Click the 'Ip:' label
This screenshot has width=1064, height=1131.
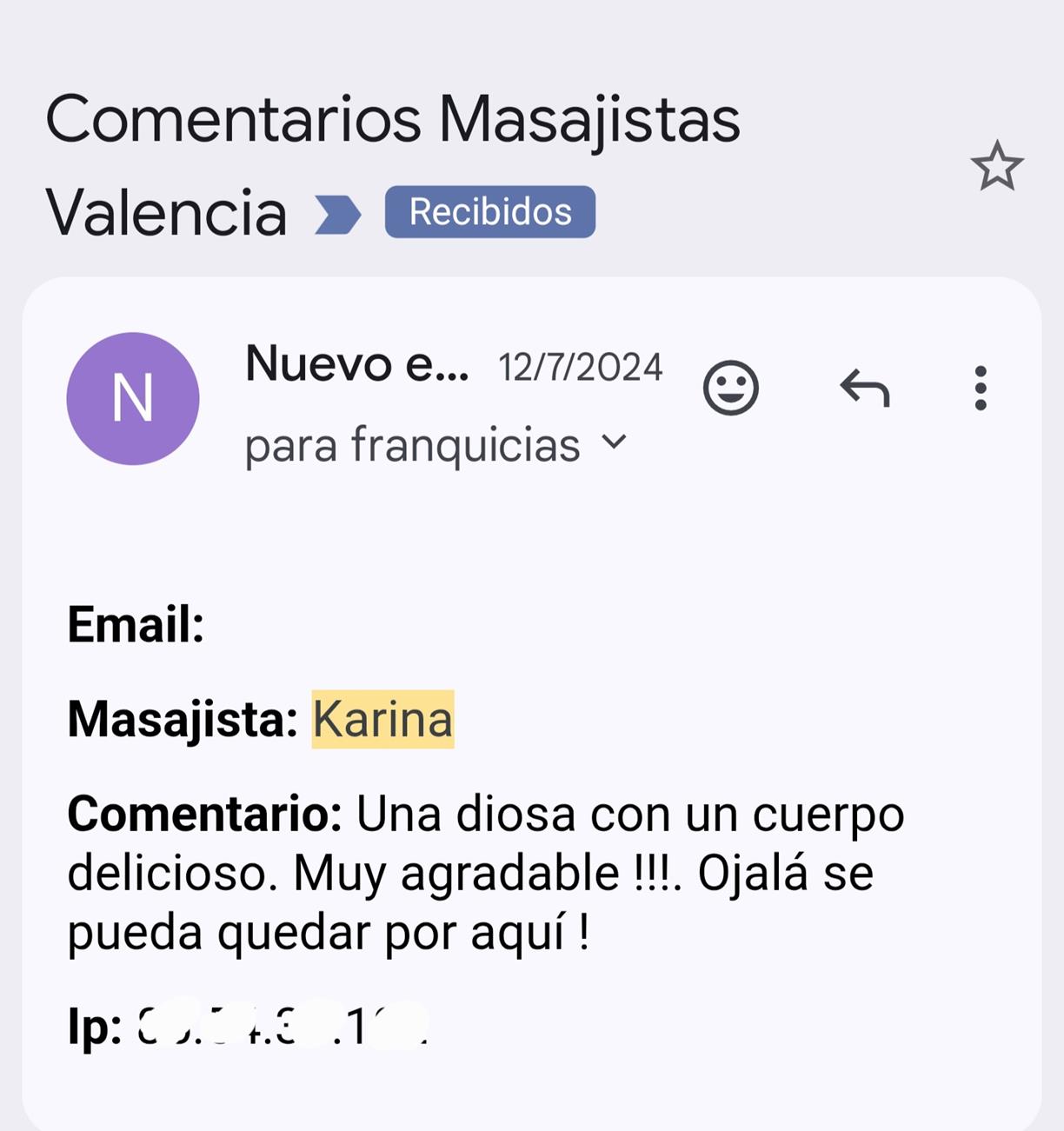click(x=95, y=1027)
